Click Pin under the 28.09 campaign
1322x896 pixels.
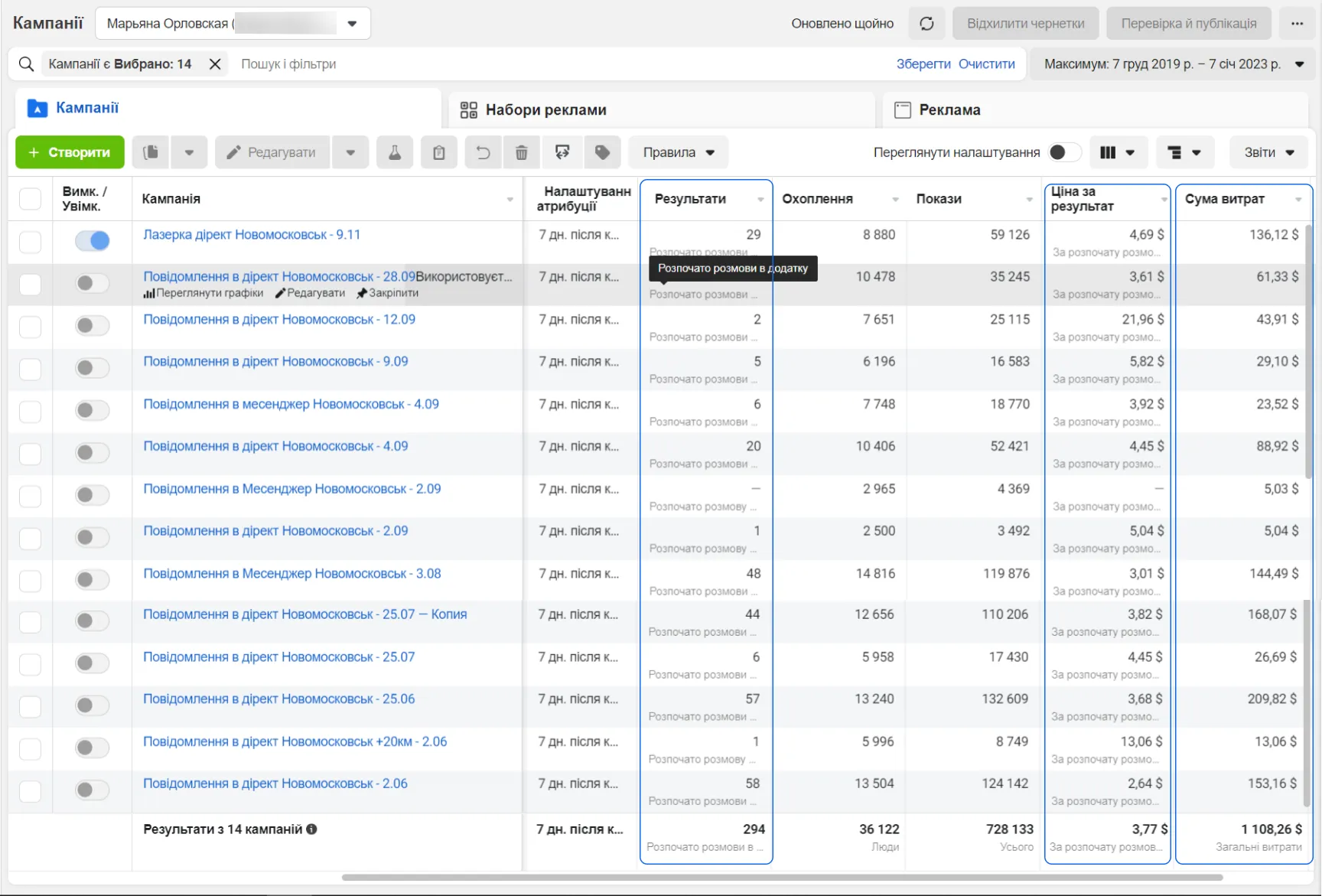388,293
